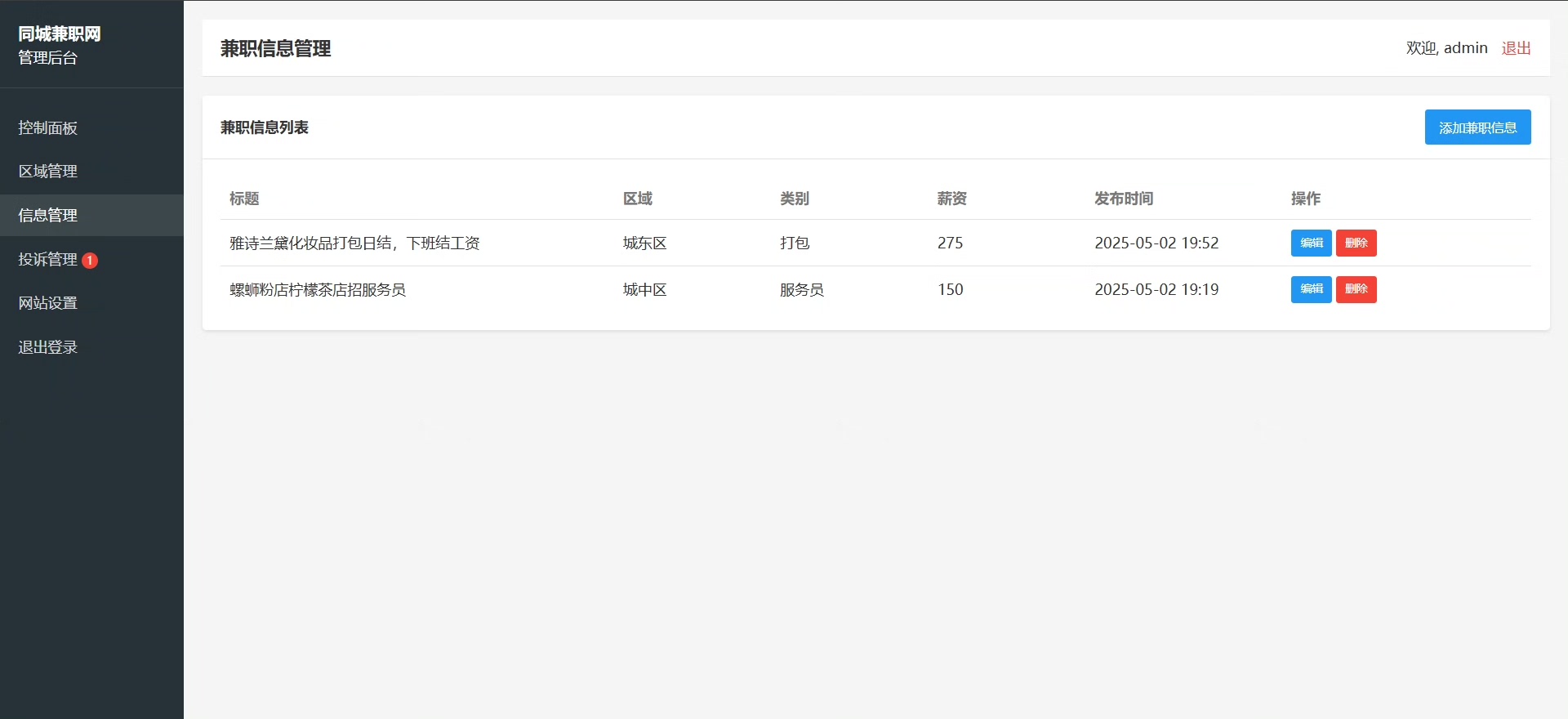Click the red 退出 link in header
Screen dimensions: 1568x719
pyautogui.click(x=1516, y=48)
